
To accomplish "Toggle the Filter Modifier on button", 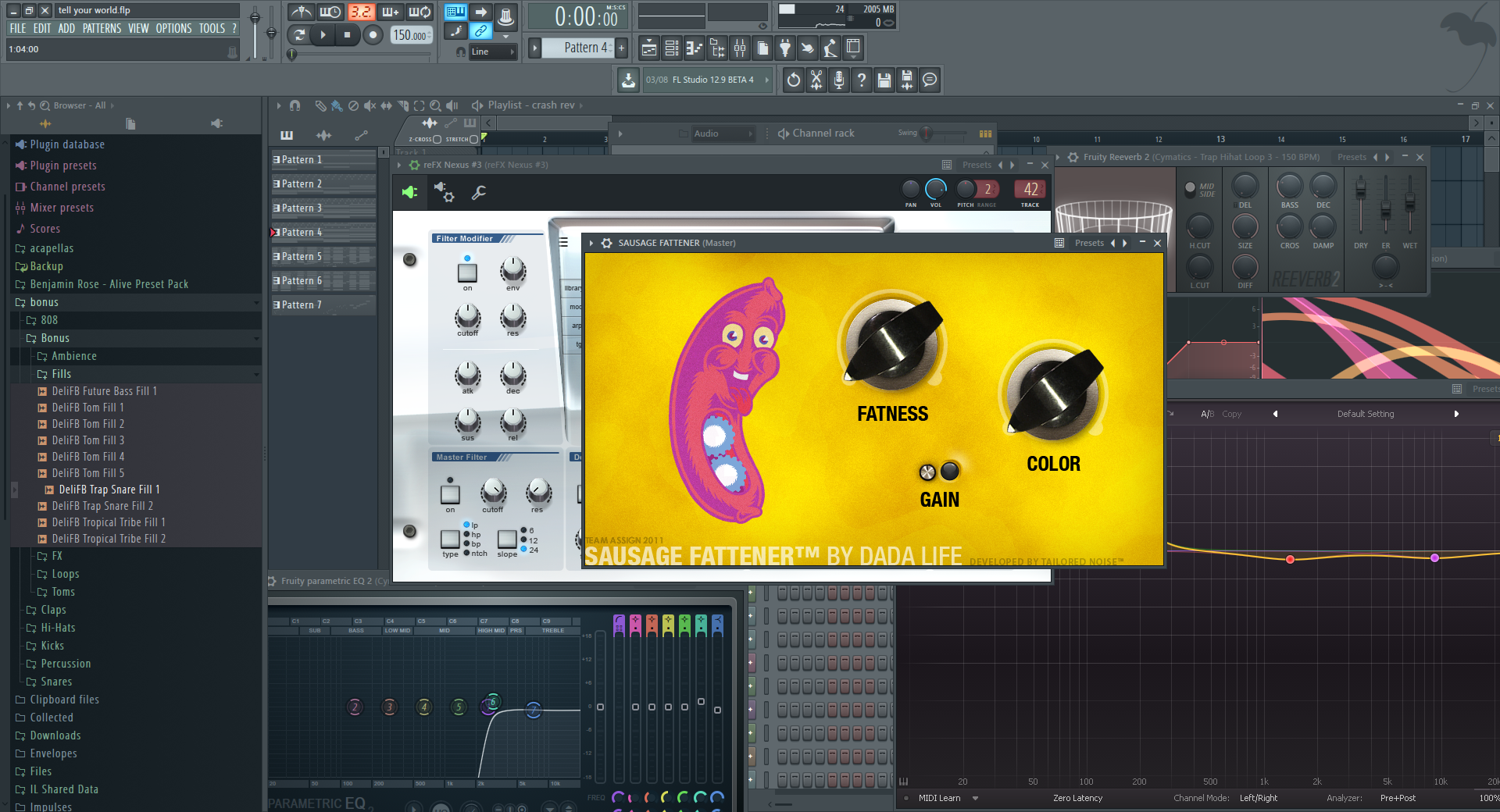I will [x=467, y=272].
